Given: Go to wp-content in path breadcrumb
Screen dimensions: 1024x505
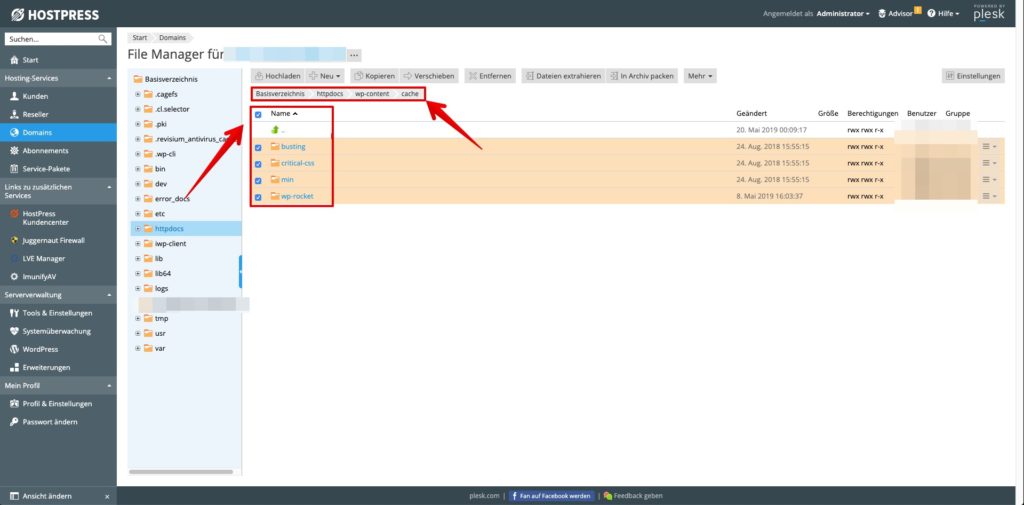Looking at the screenshot, I should [x=372, y=94].
